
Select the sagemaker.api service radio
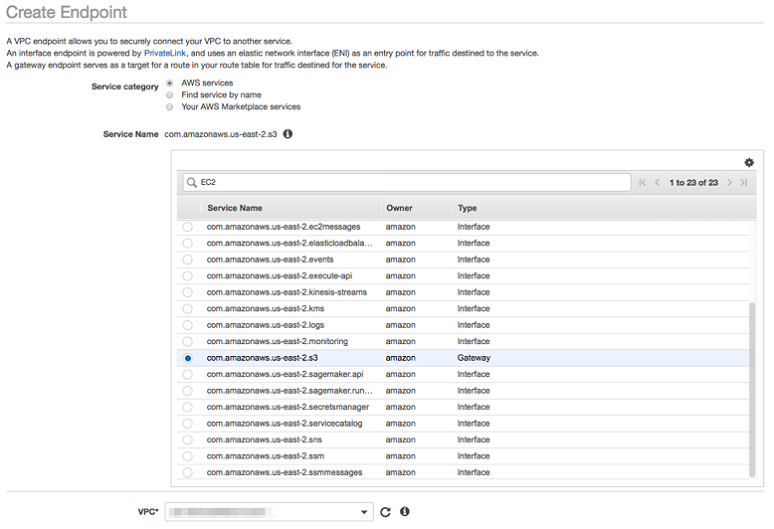pos(188,375)
